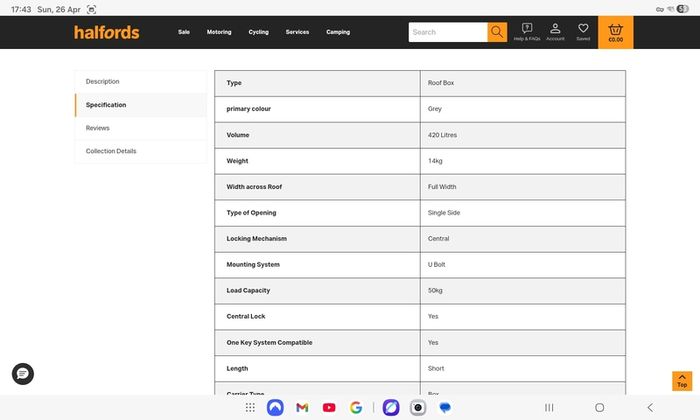
Task: Open the Sale menu
Action: (x=184, y=32)
